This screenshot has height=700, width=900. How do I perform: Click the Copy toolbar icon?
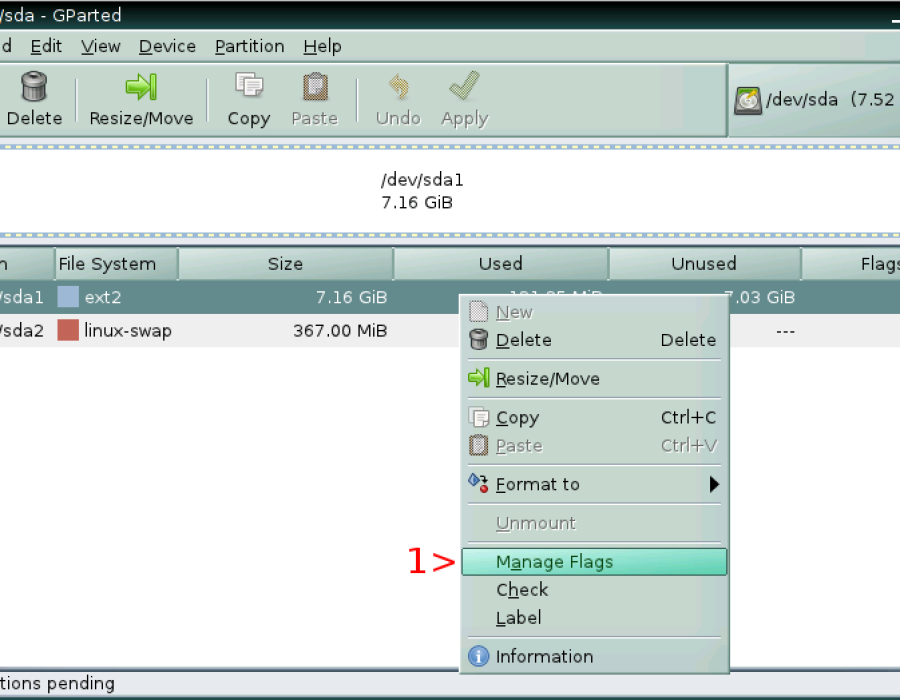[249, 85]
